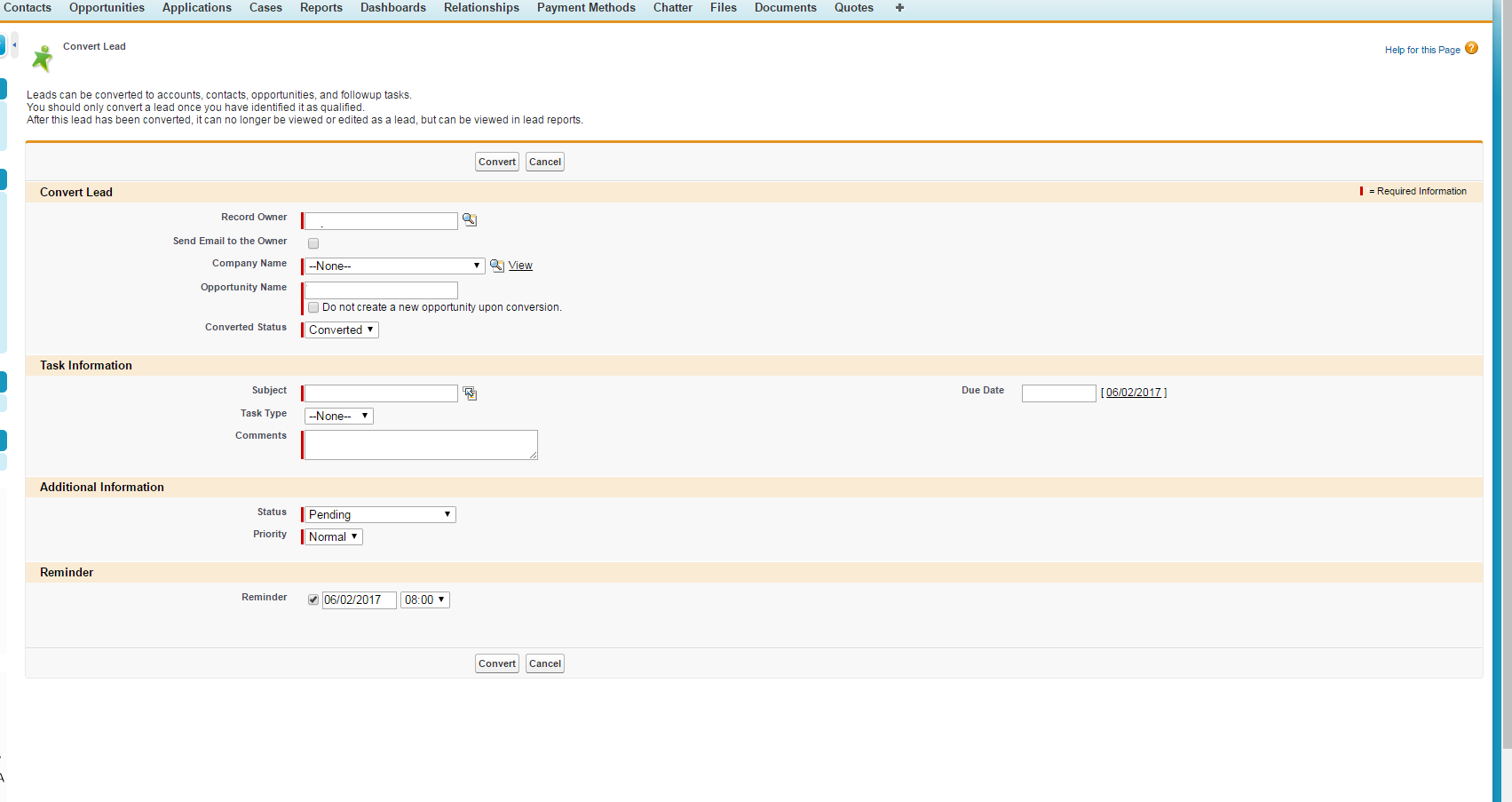The image size is (1512, 802).
Task: Open the Company Name account lookup icon
Action: point(497,266)
